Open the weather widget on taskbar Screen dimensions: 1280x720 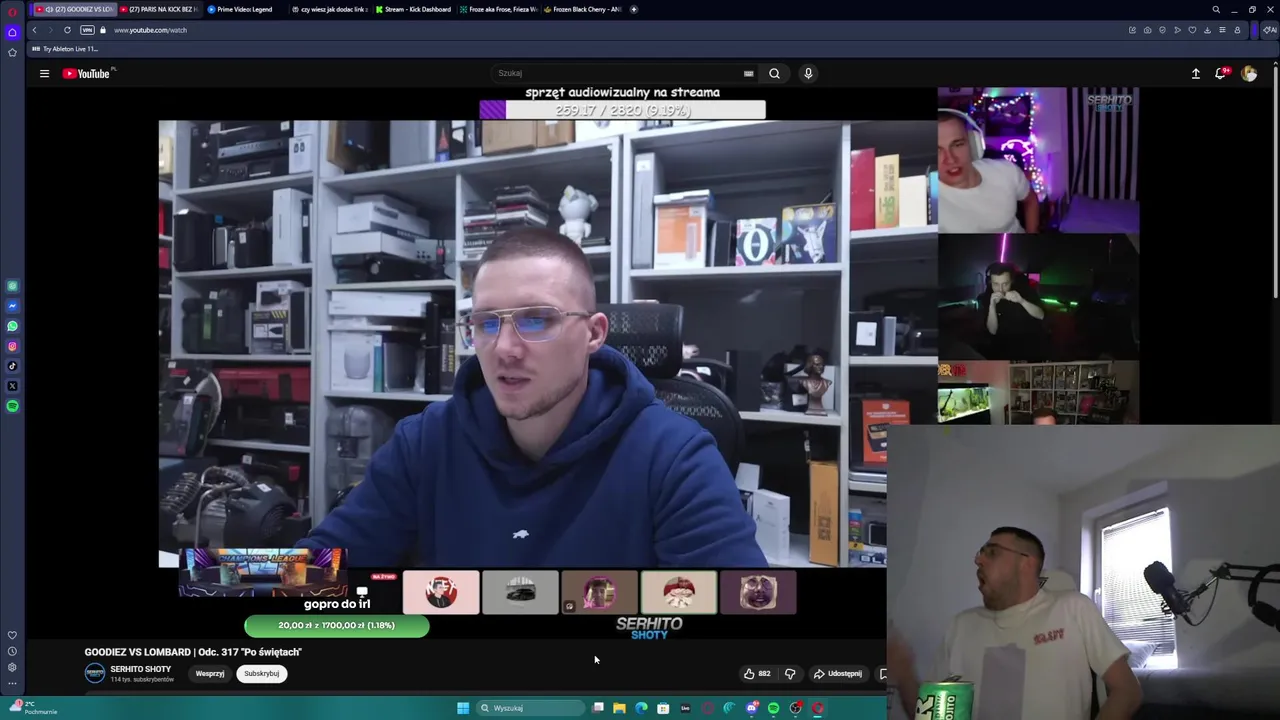[x=32, y=708]
